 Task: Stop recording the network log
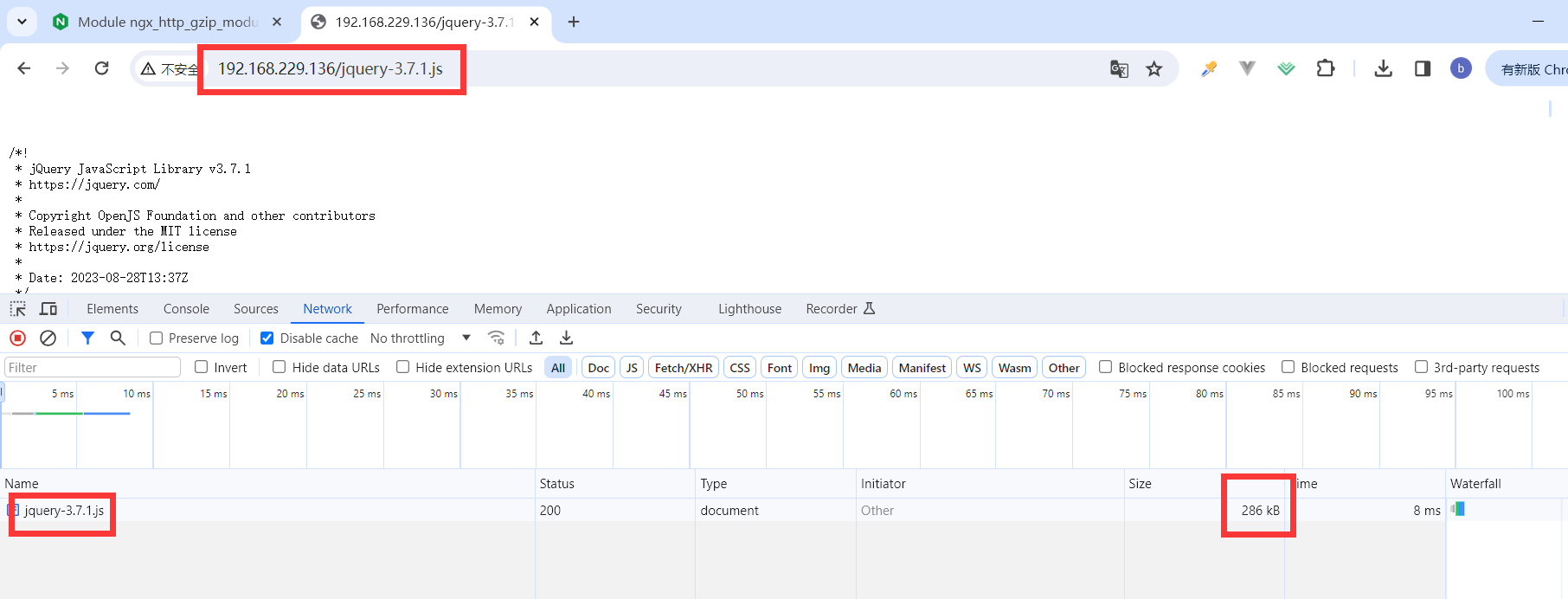tap(17, 338)
